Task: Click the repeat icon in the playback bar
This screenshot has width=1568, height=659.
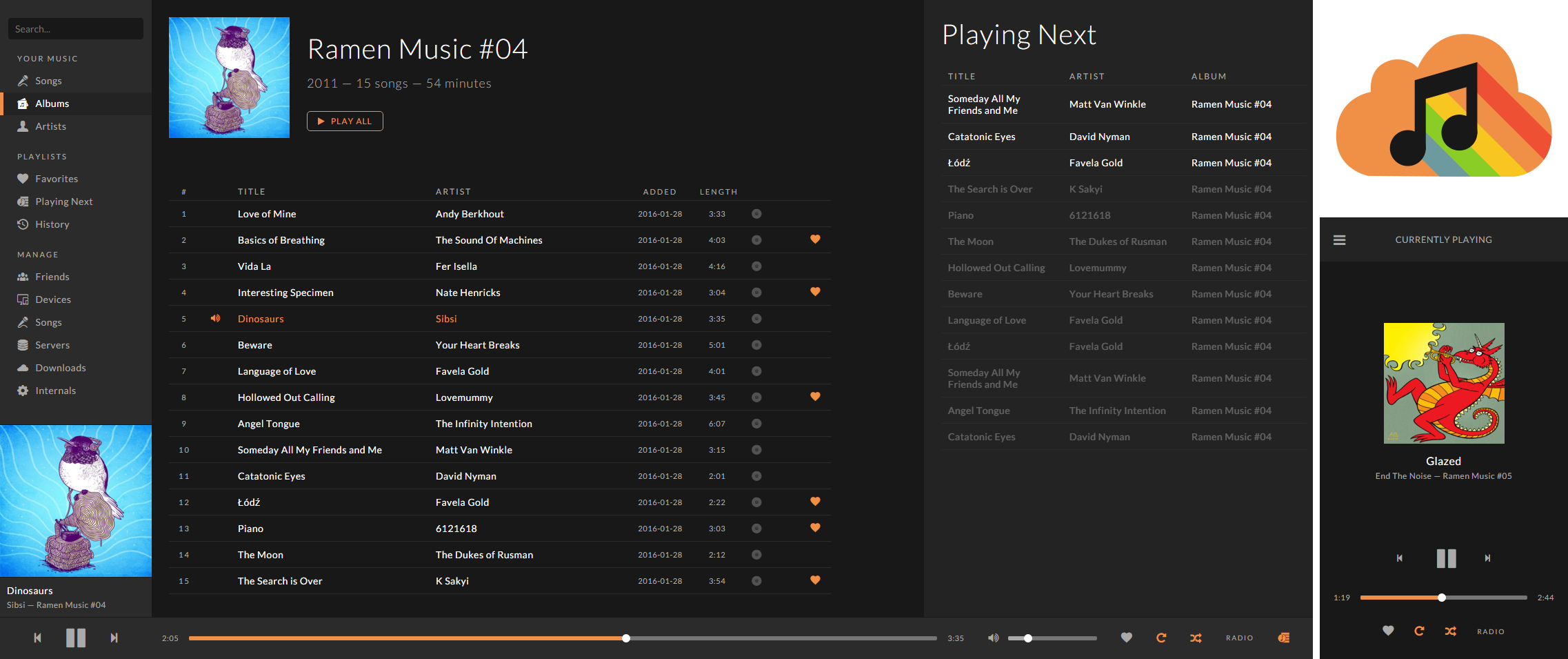Action: (1161, 638)
